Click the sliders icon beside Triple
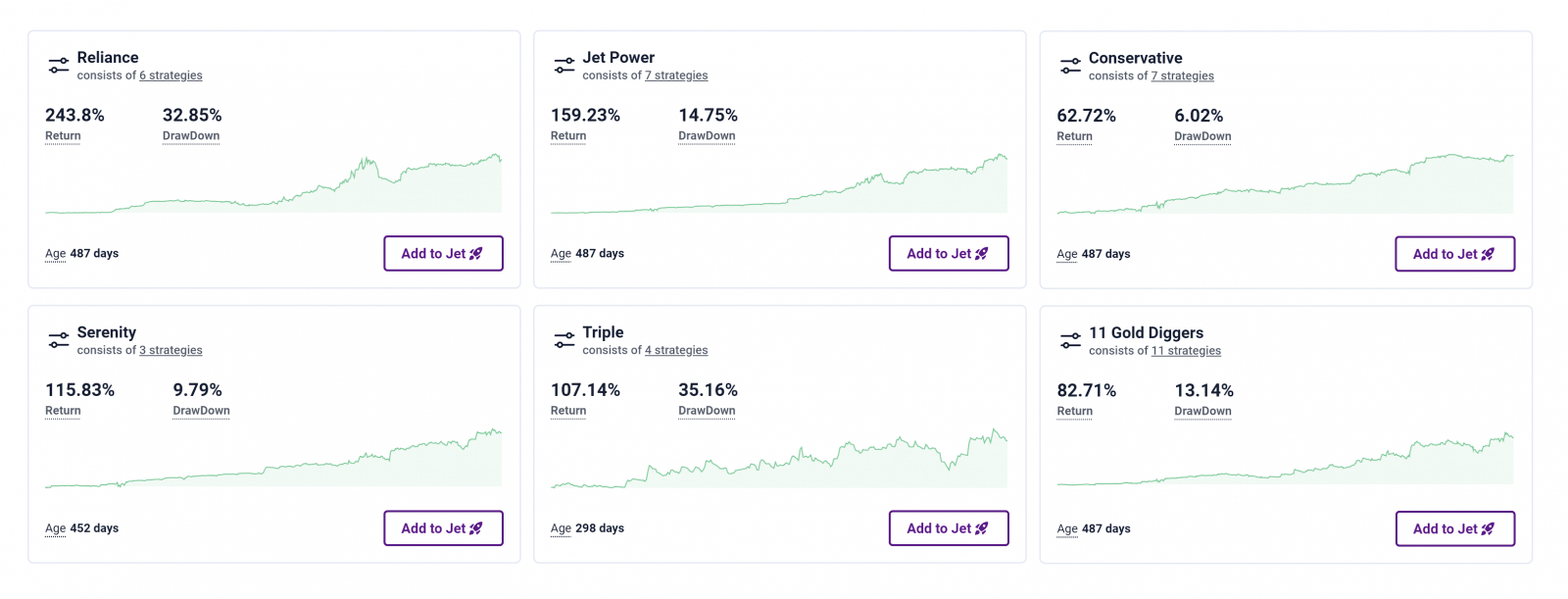Viewport: 1568px width, 599px height. (564, 340)
